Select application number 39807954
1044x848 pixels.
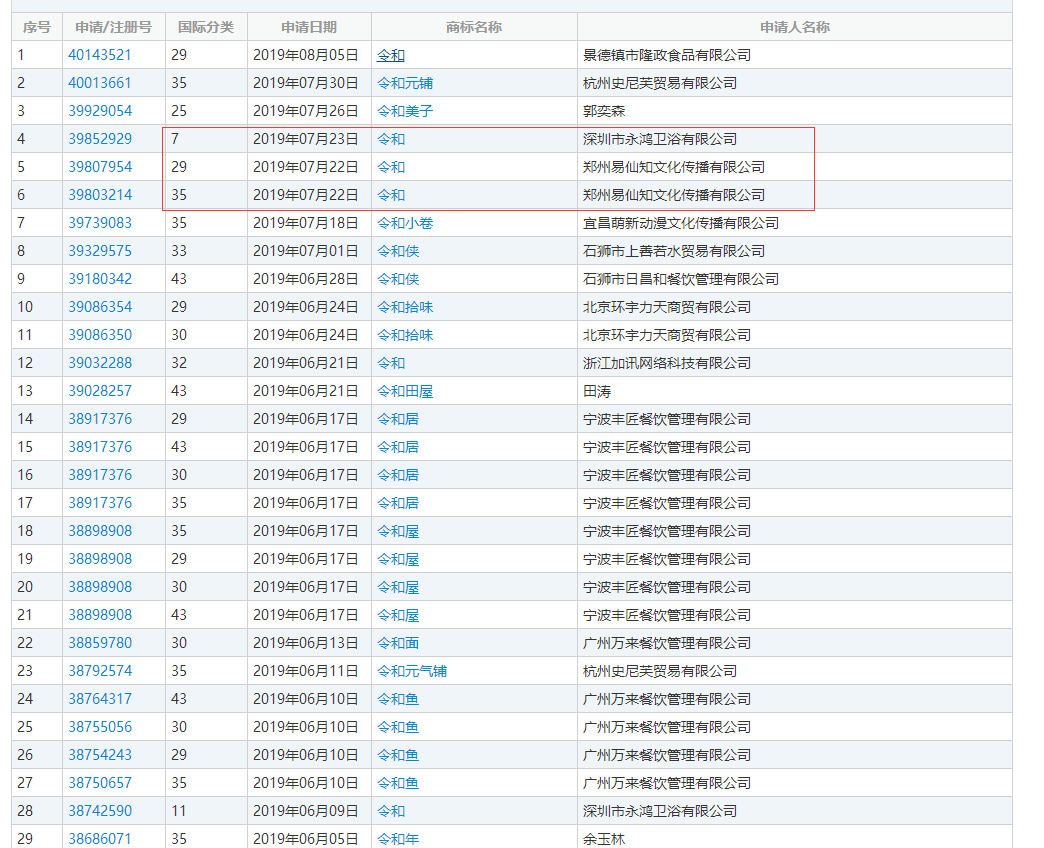100,167
